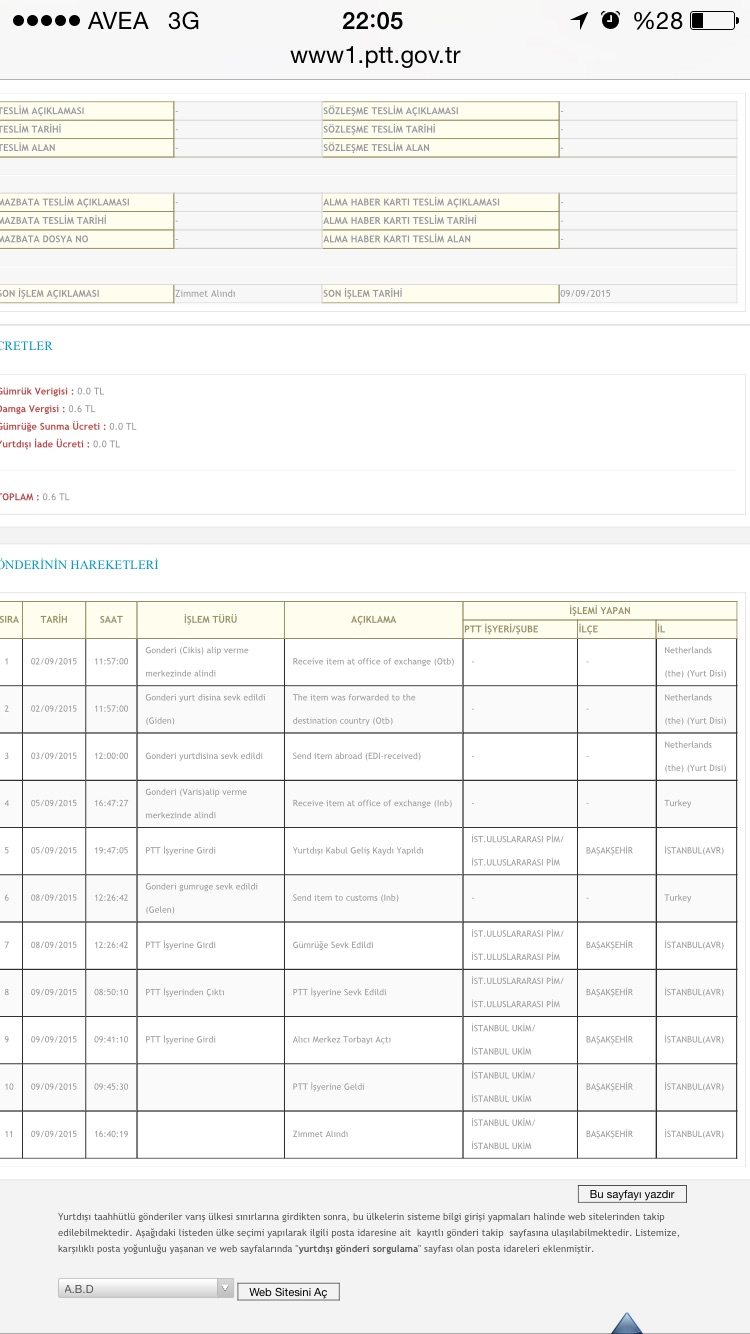Image resolution: width=750 pixels, height=1334 pixels.
Task: Select the Damga Vergisi 0.6 TL line
Action: tap(48, 409)
